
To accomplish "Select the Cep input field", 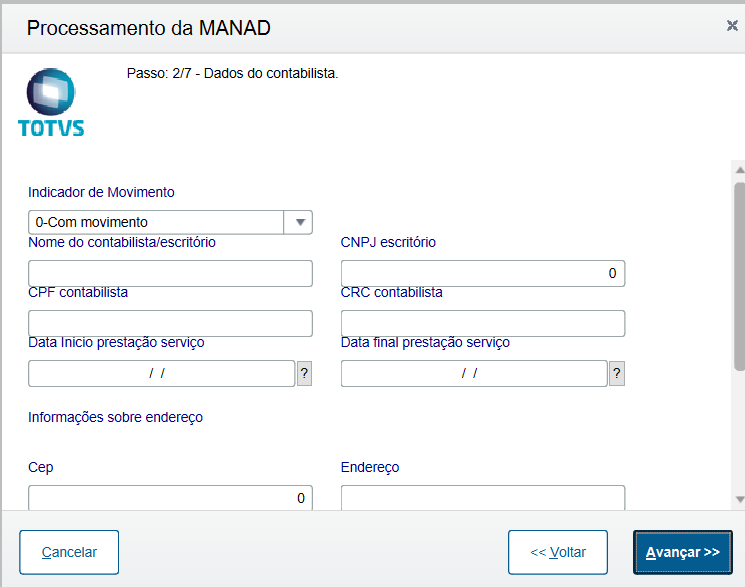I will pos(170,497).
